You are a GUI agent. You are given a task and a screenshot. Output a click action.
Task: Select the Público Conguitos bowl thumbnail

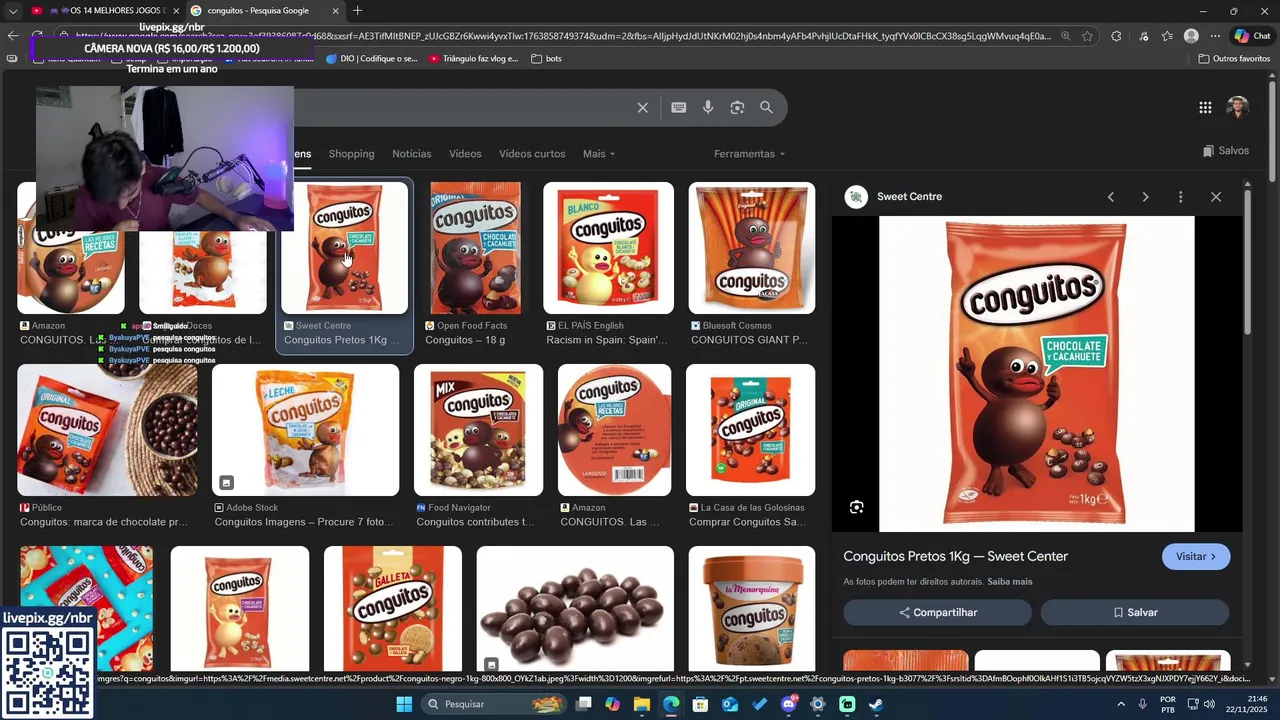click(107, 430)
